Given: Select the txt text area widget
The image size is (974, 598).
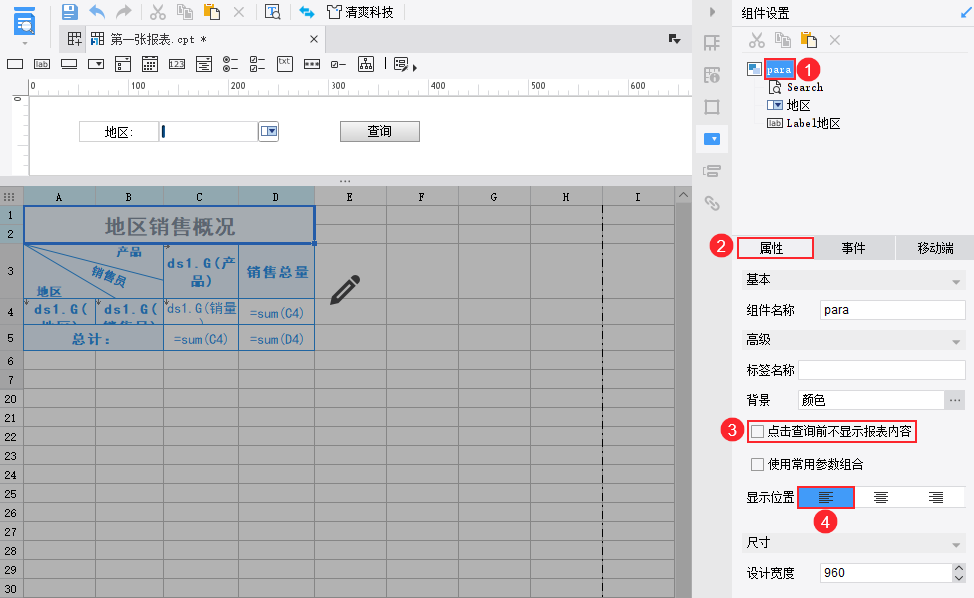Looking at the screenshot, I should (284, 64).
